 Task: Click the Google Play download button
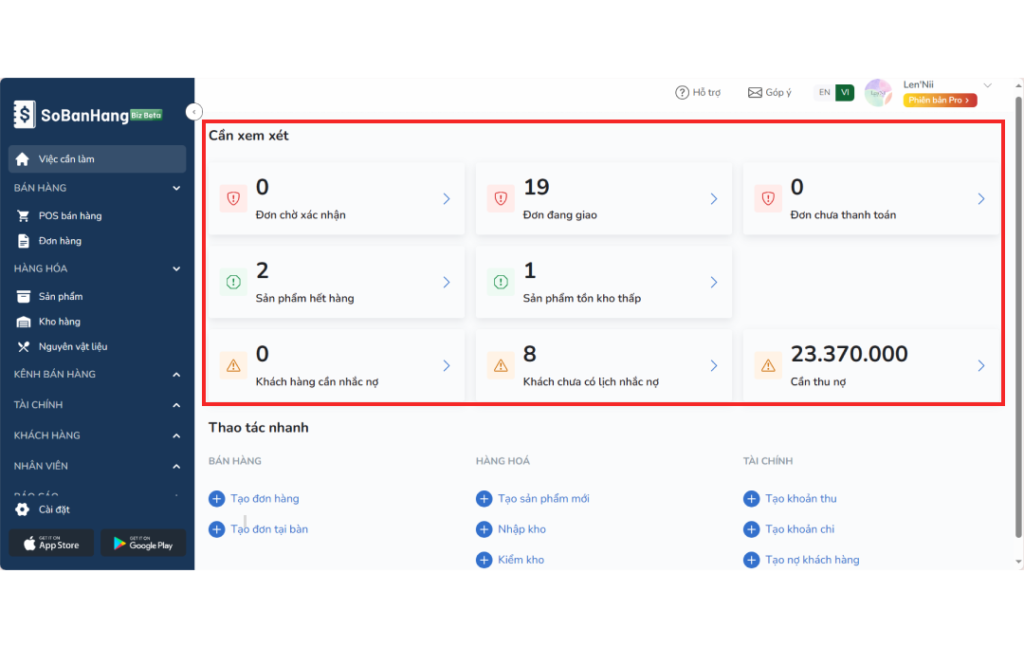point(143,543)
